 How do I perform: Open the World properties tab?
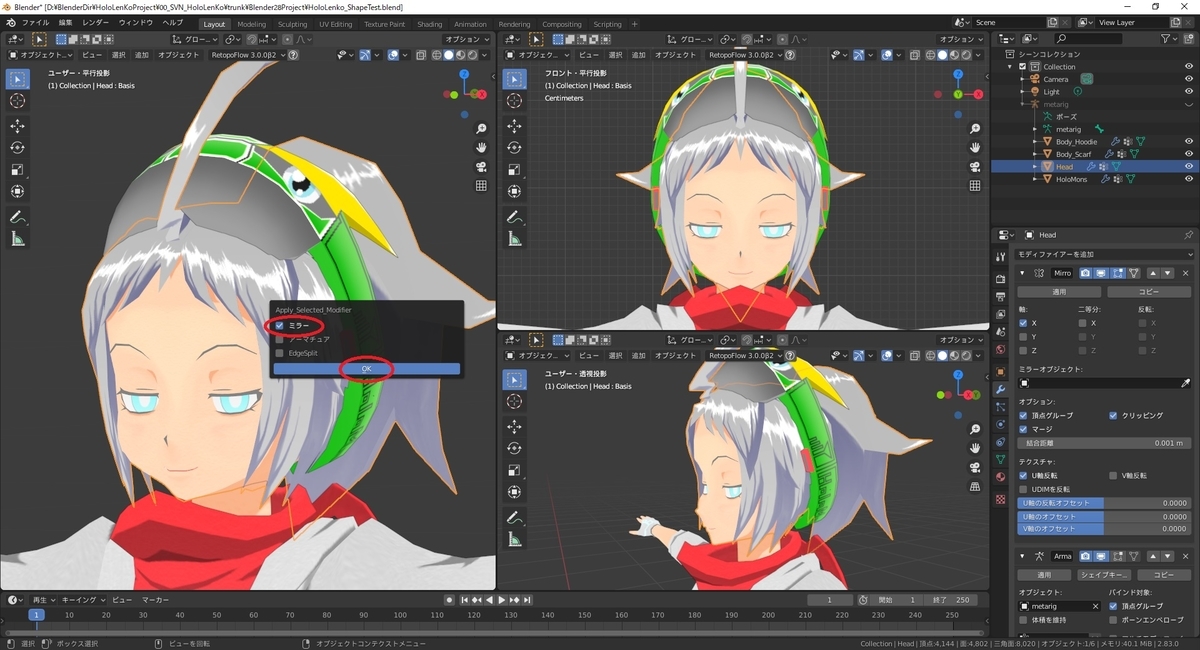tap(1001, 349)
